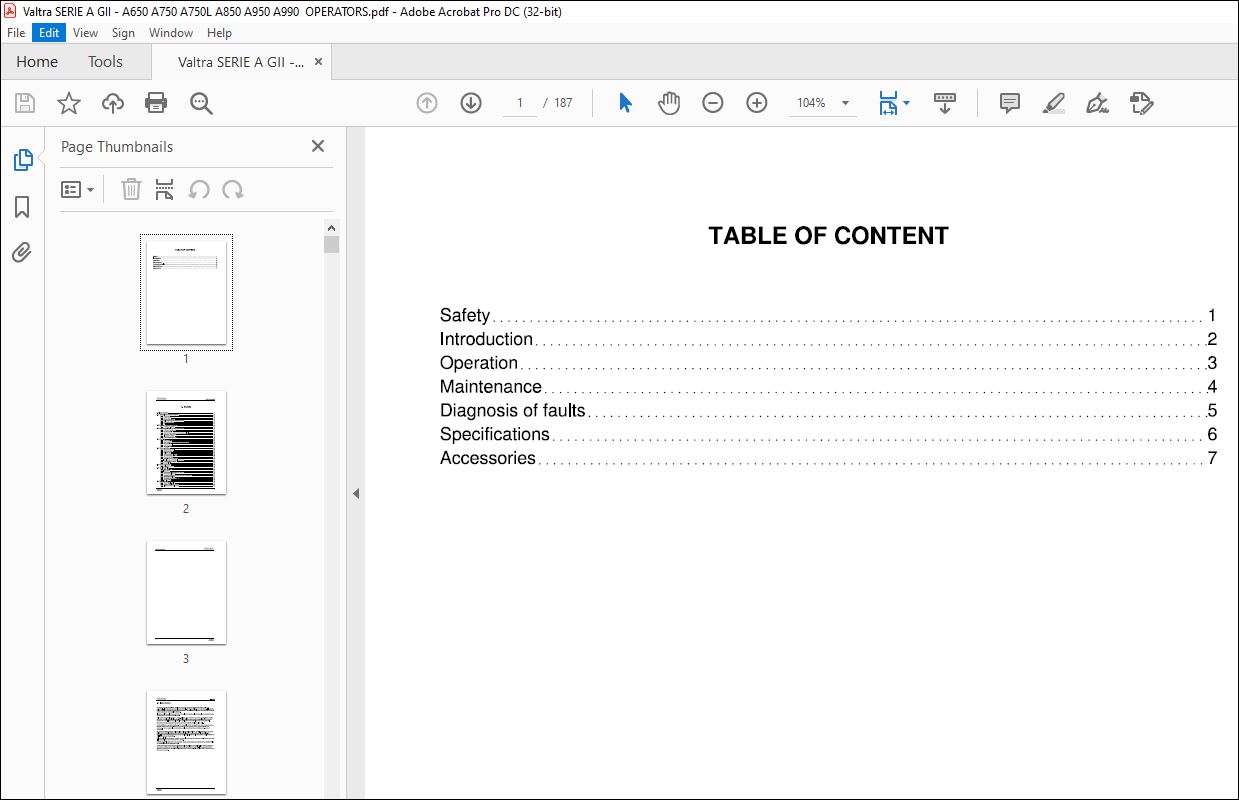The image size is (1239, 800).
Task: Click the page number input field
Action: [520, 103]
